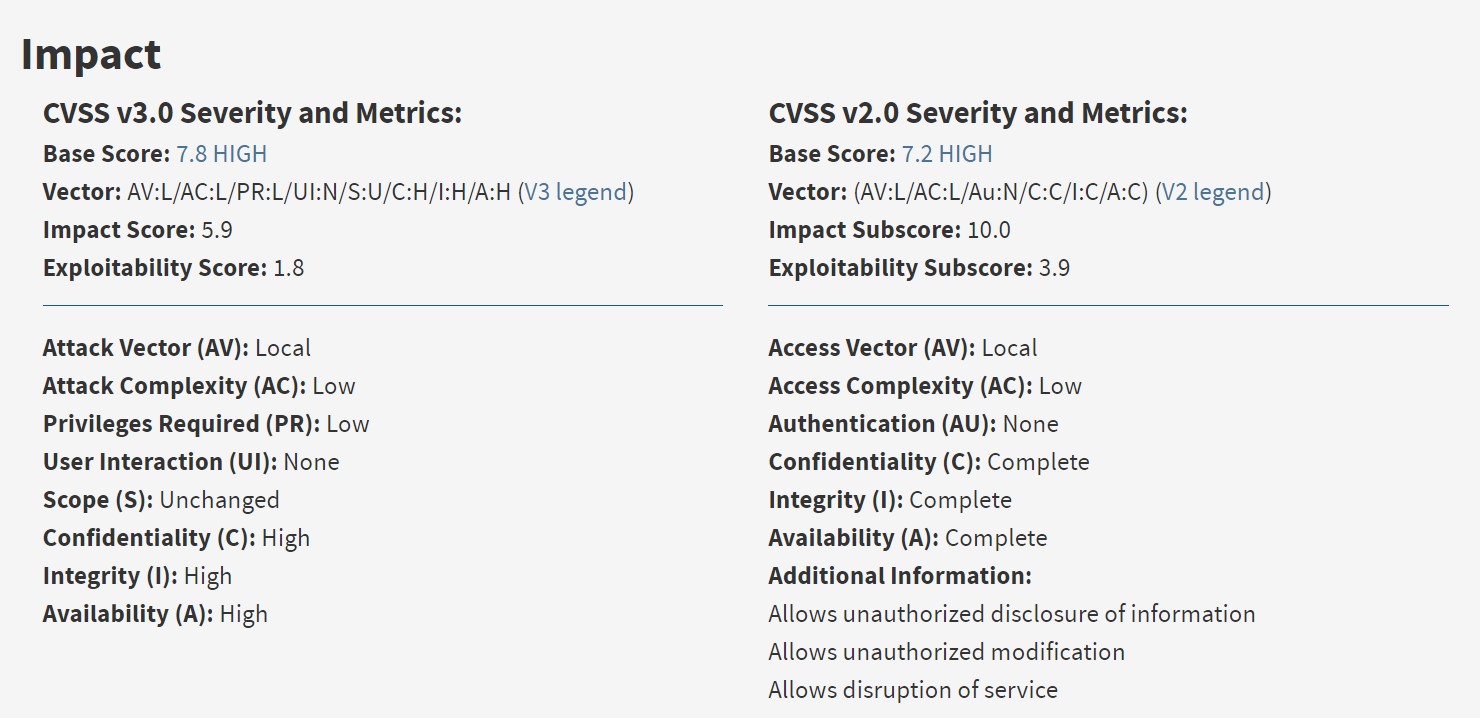
Task: Click the Authentication (AU) label
Action: 881,424
